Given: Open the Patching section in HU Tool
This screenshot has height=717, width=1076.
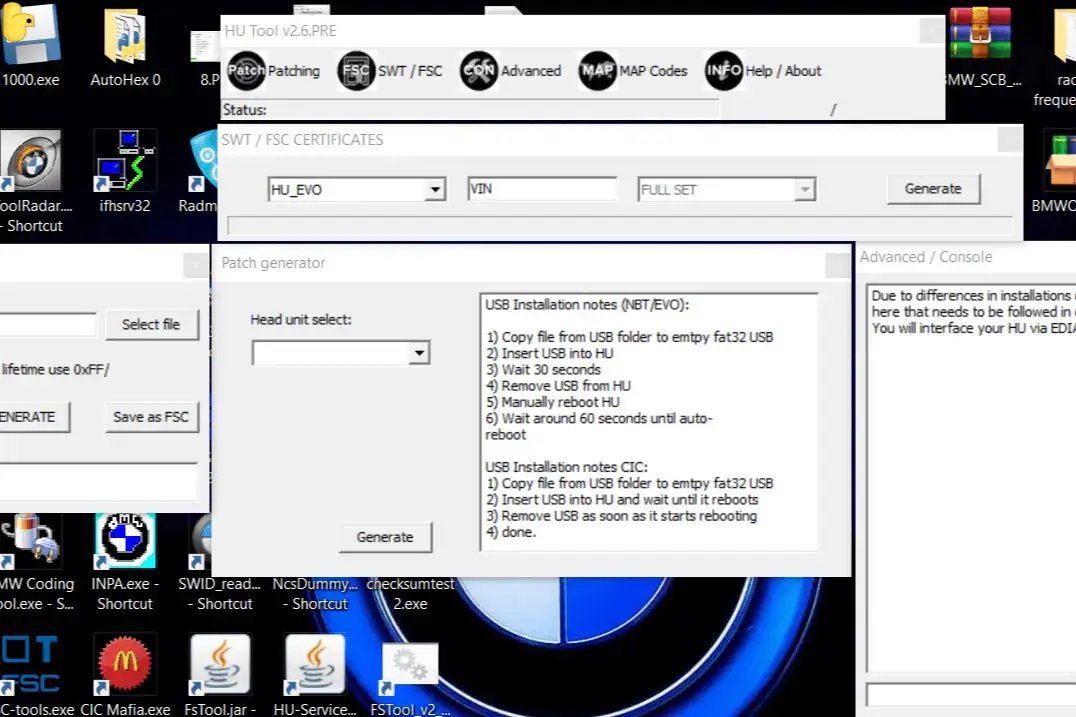Looking at the screenshot, I should pyautogui.click(x=274, y=71).
